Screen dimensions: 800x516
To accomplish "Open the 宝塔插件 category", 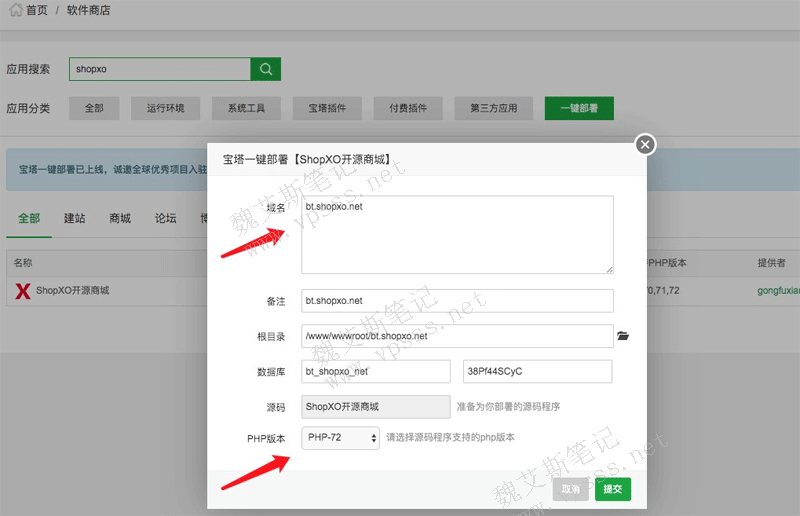I will point(327,108).
